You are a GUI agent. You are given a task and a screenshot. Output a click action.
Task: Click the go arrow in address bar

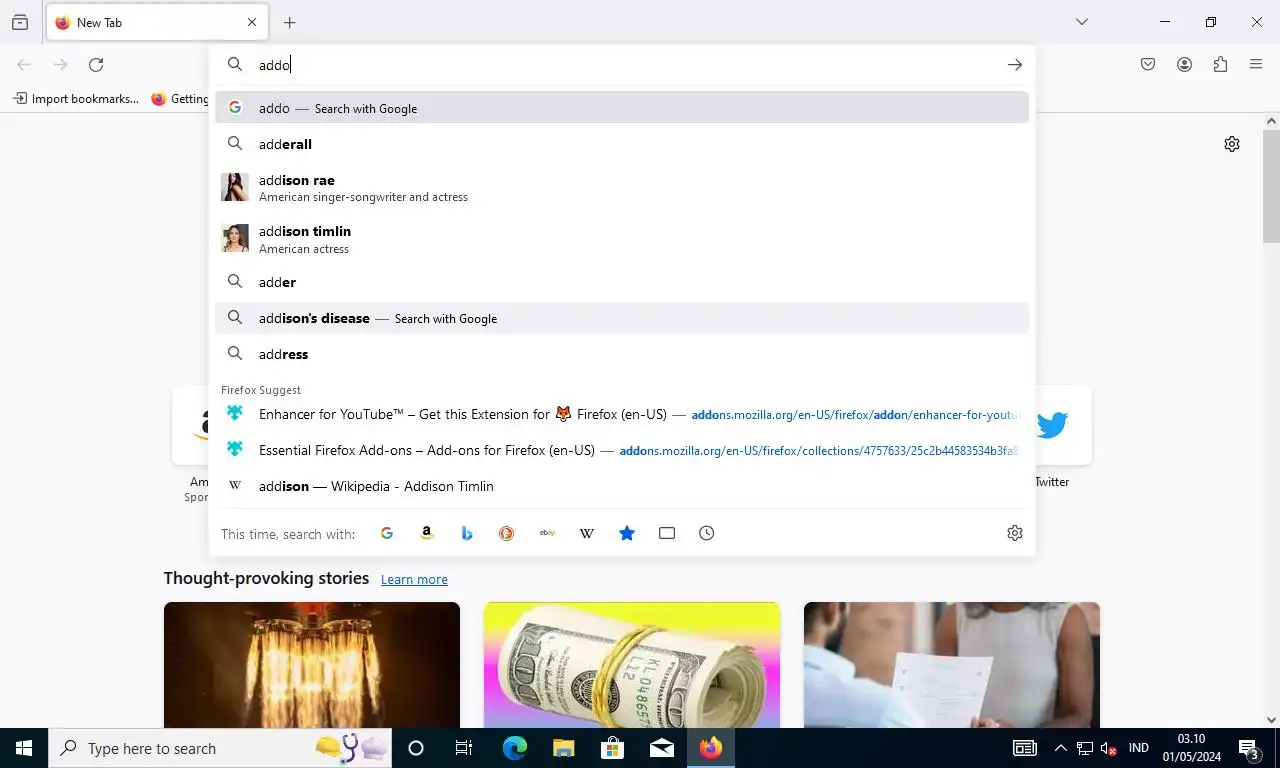[1014, 65]
